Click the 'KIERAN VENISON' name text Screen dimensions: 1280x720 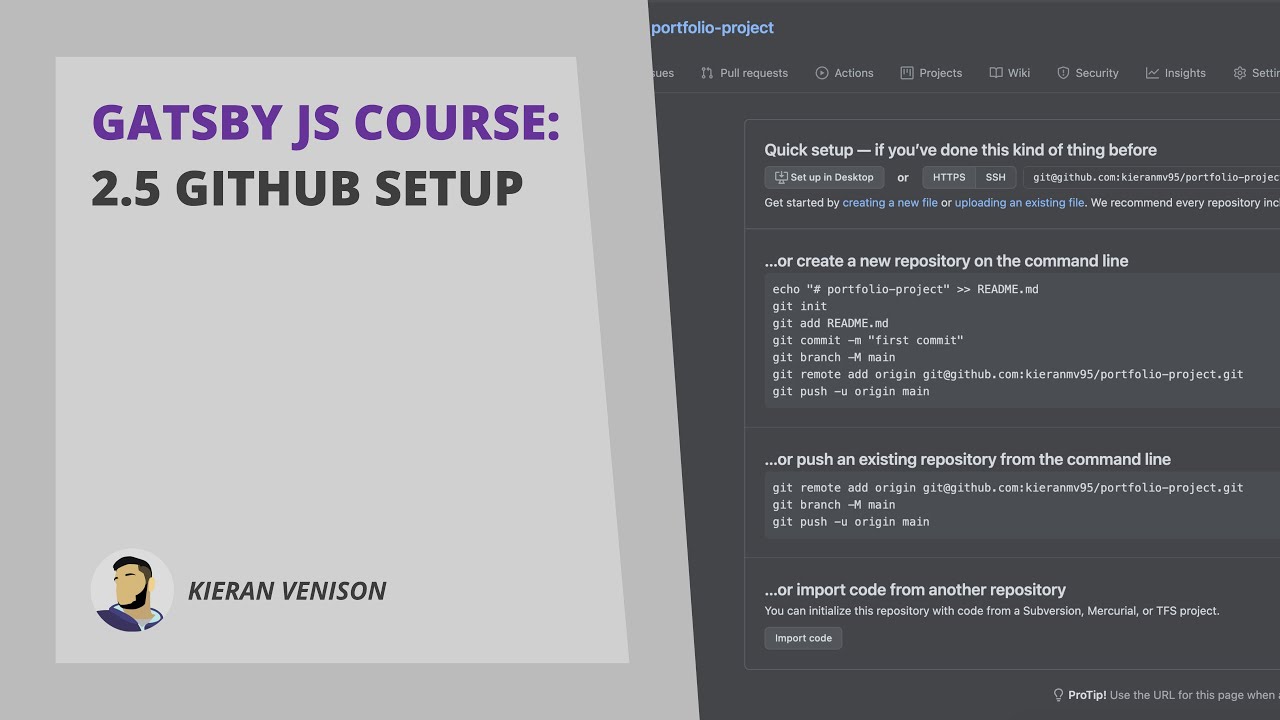click(287, 591)
